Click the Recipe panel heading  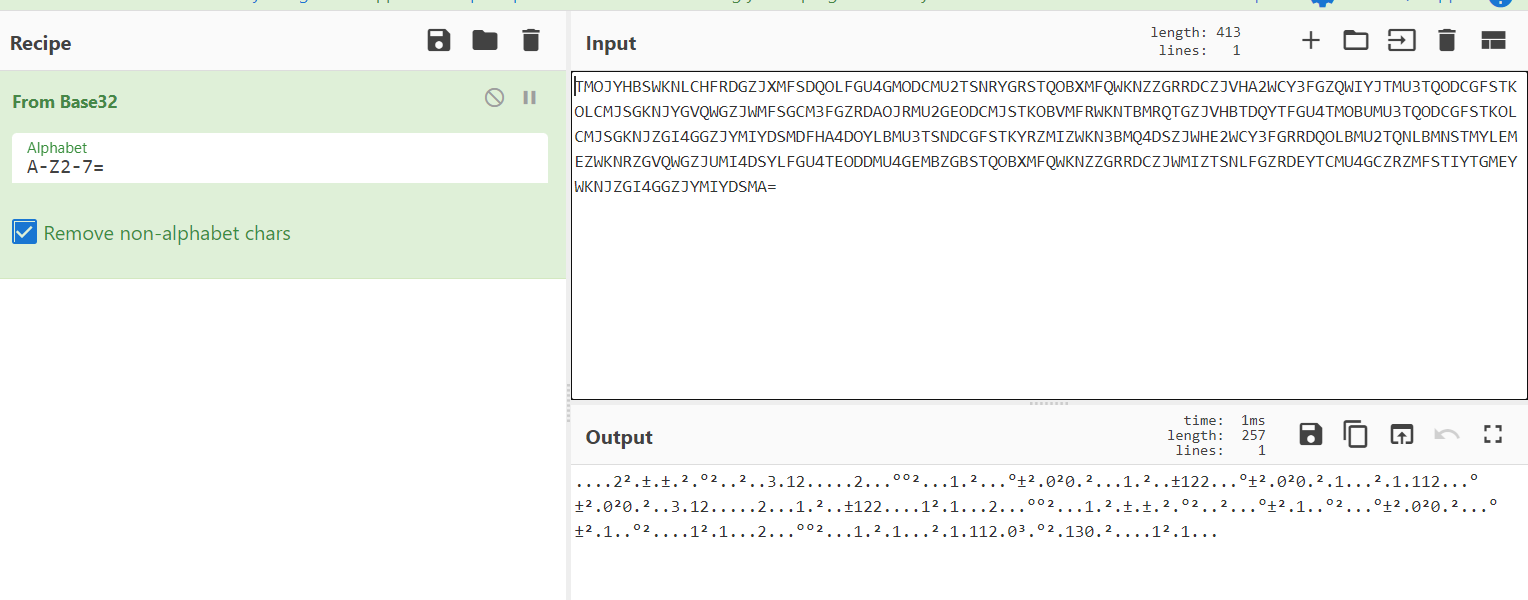tap(40, 43)
